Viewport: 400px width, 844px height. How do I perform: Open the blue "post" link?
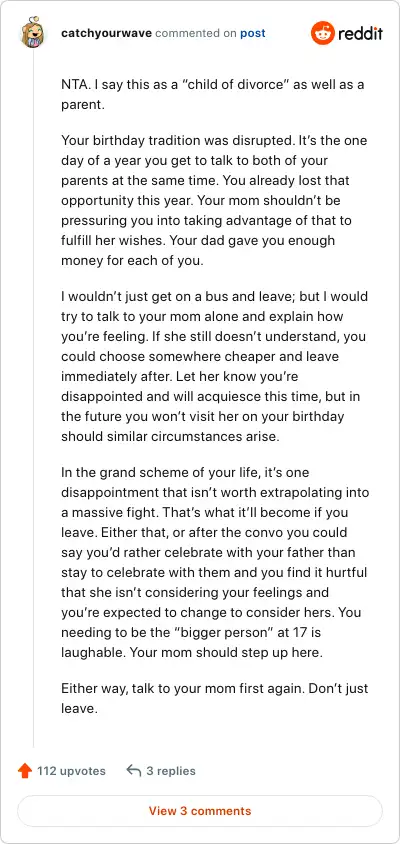[x=252, y=33]
